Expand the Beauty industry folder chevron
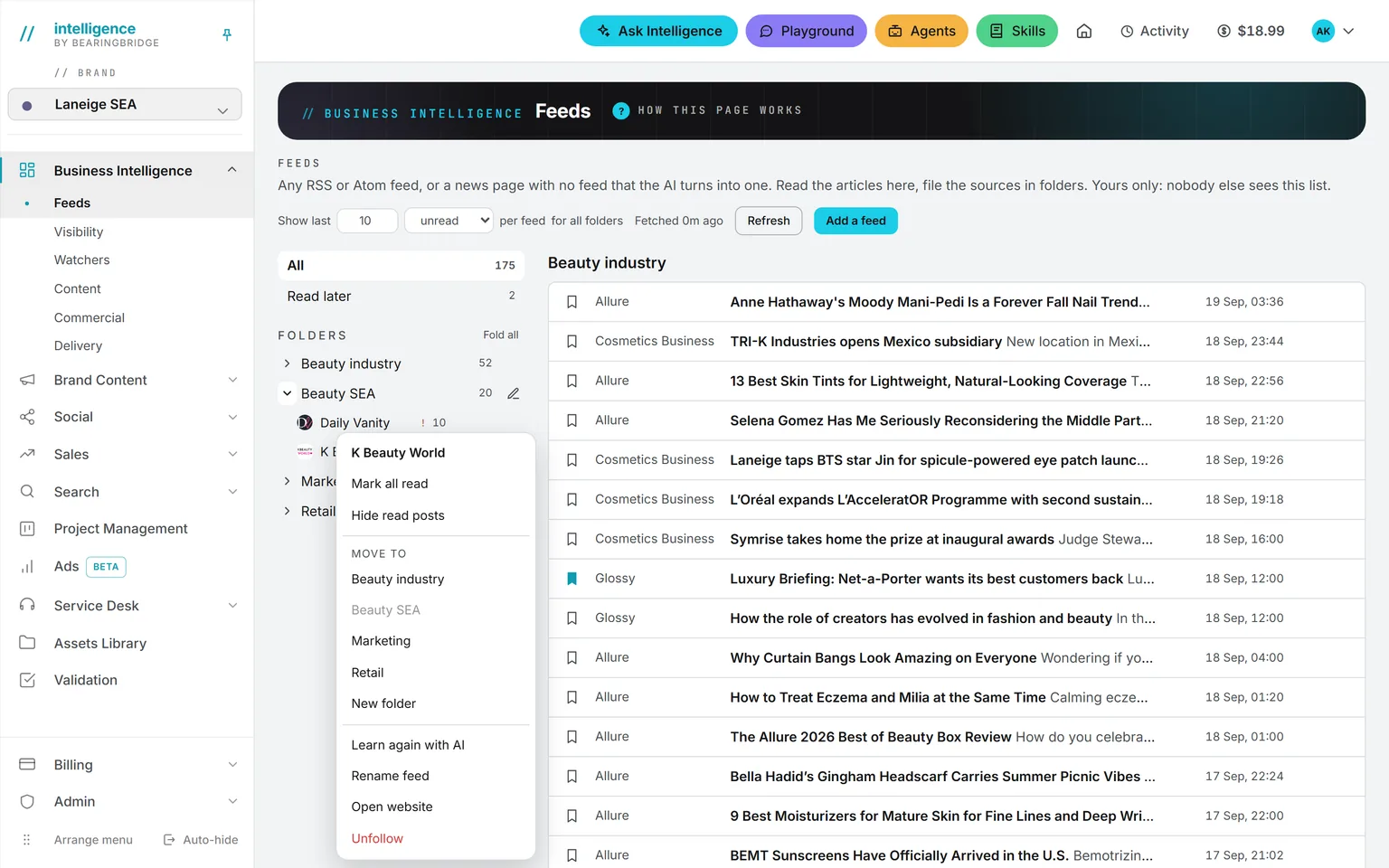 click(287, 363)
